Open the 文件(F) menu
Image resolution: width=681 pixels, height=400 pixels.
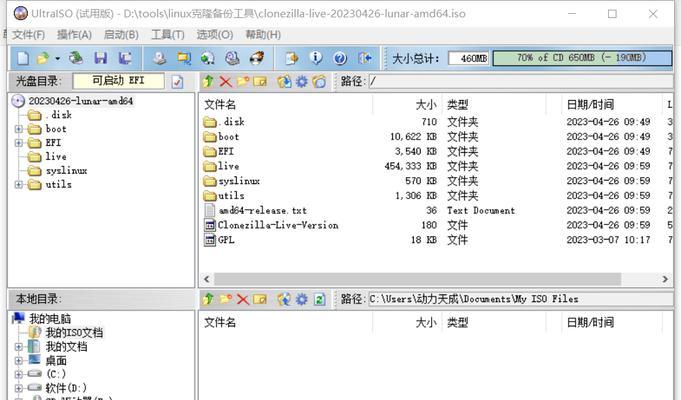(x=28, y=34)
